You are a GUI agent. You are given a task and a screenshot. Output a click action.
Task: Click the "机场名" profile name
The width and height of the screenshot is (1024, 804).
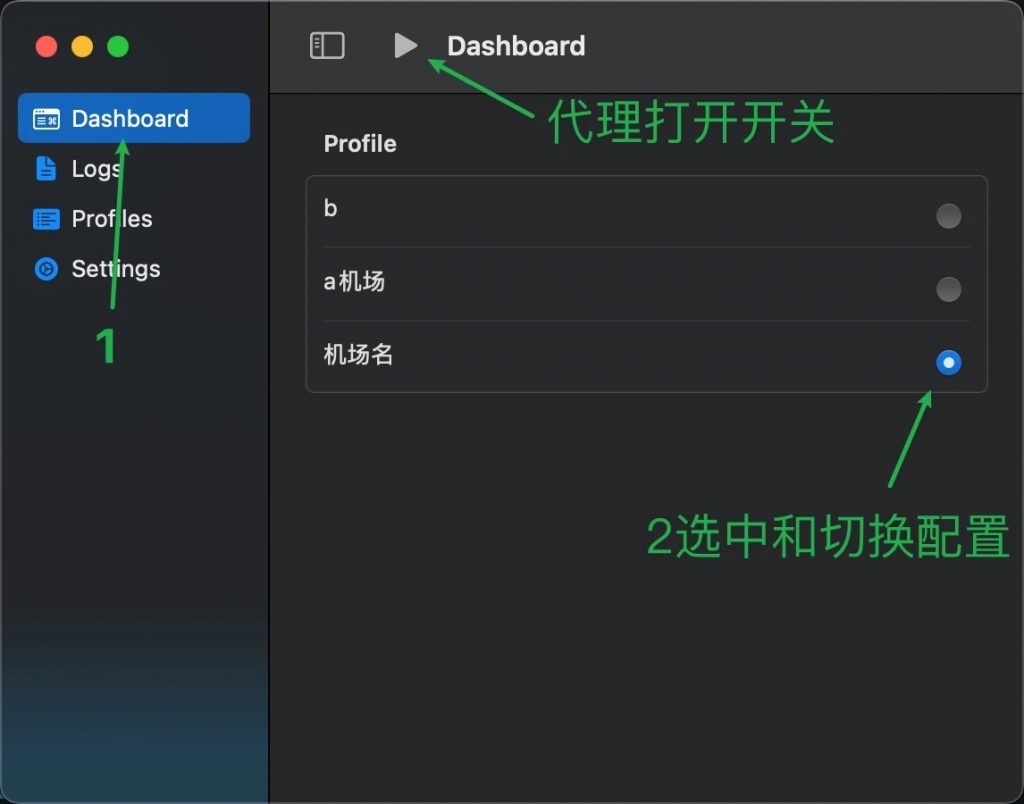358,354
